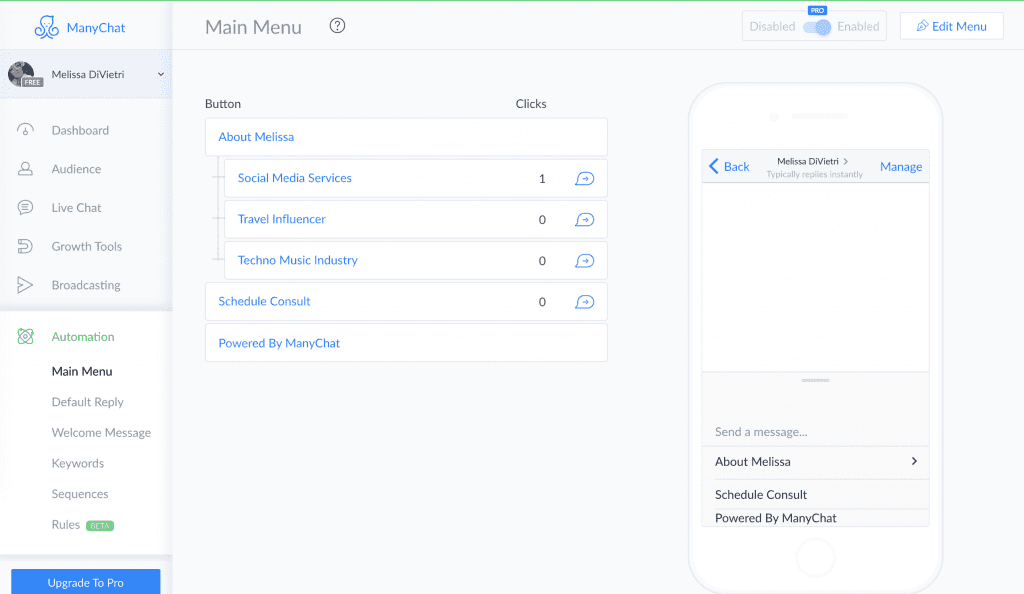Collapse the Automation sidebar section

click(82, 337)
